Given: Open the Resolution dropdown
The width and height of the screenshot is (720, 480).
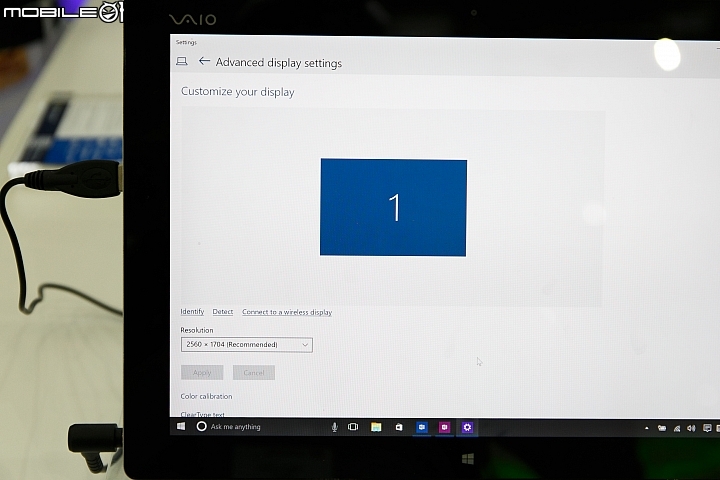Looking at the screenshot, I should pyautogui.click(x=247, y=344).
